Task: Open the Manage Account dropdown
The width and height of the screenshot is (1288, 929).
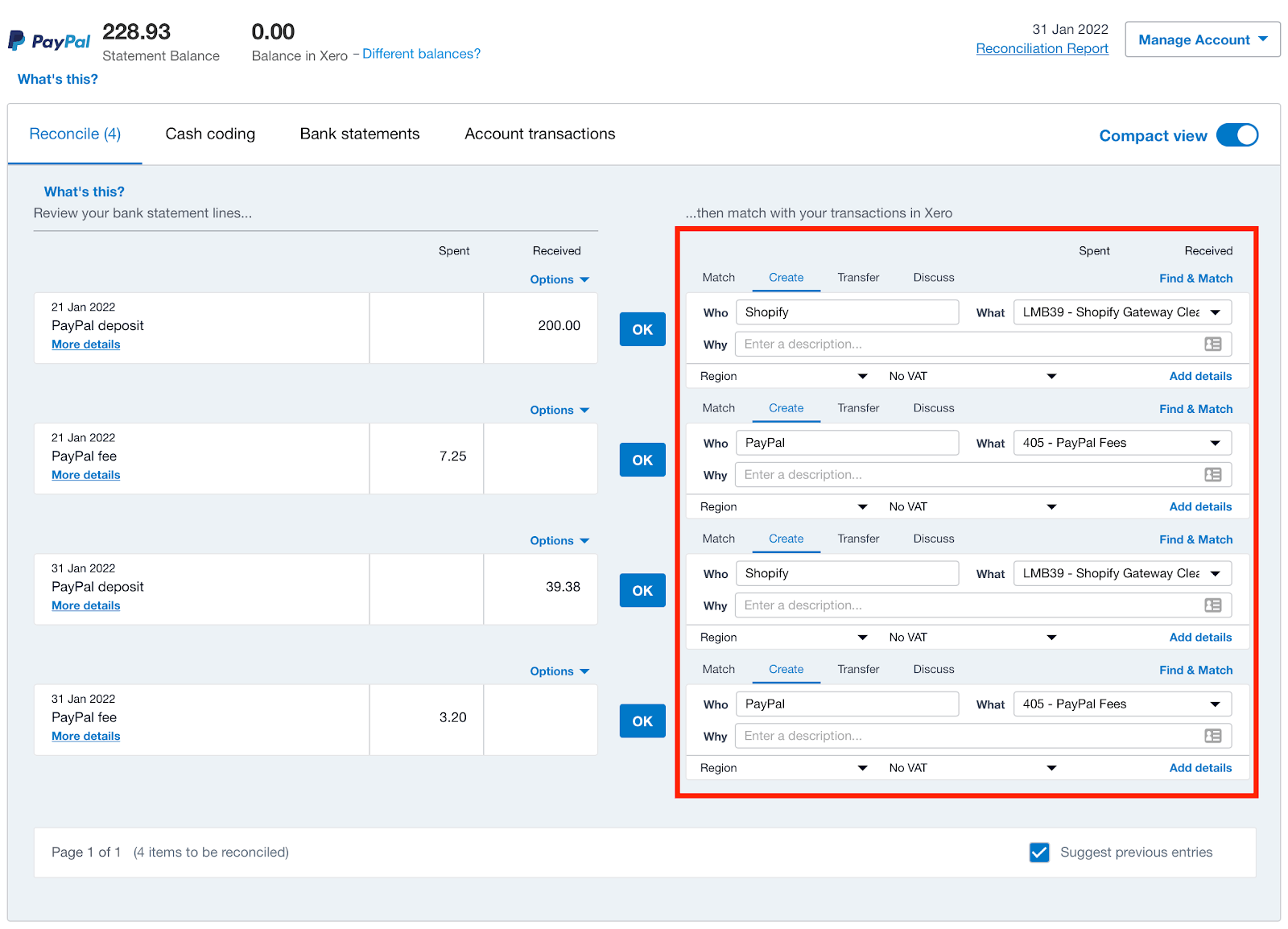Action: point(1201,39)
